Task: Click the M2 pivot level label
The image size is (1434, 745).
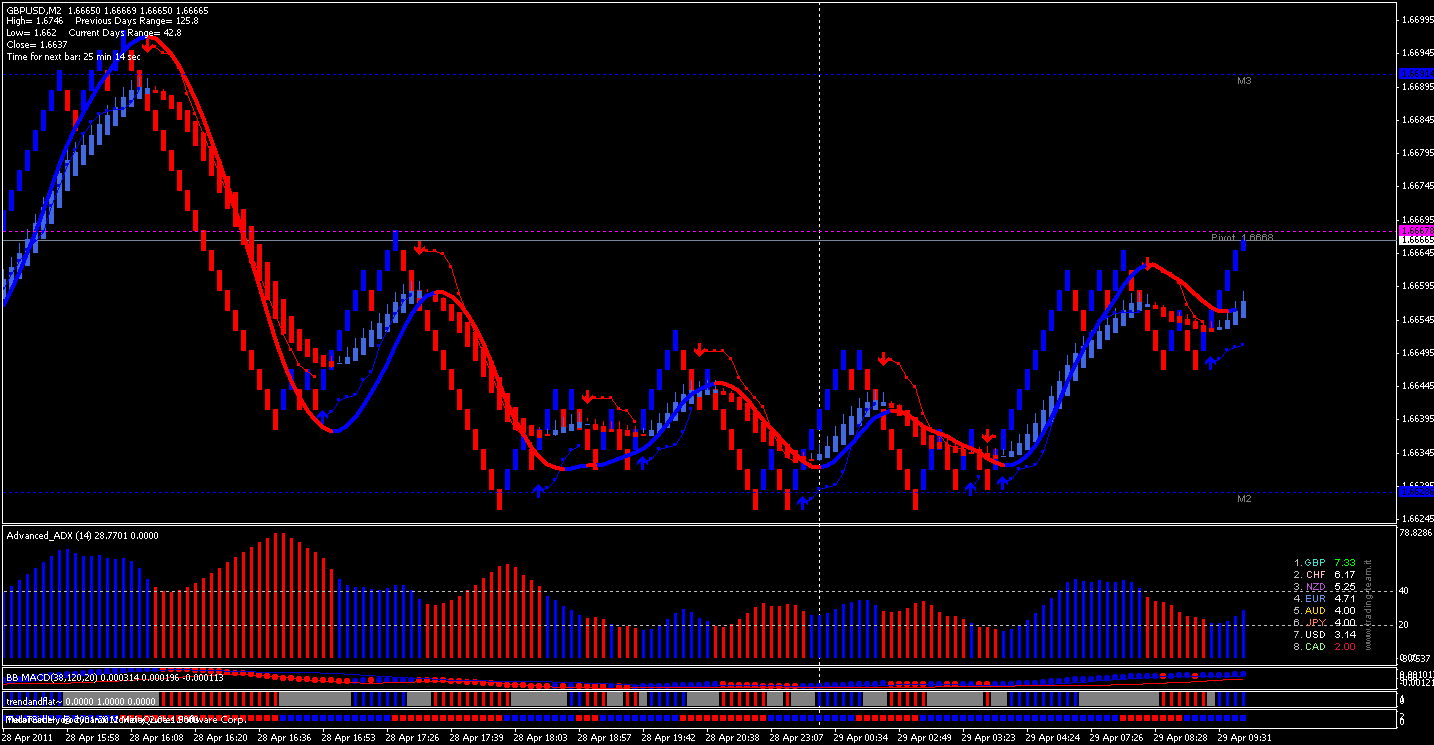Action: tap(1244, 498)
